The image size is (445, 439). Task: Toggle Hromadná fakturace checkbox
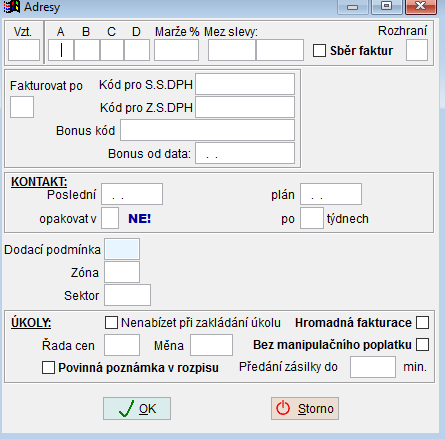423,323
